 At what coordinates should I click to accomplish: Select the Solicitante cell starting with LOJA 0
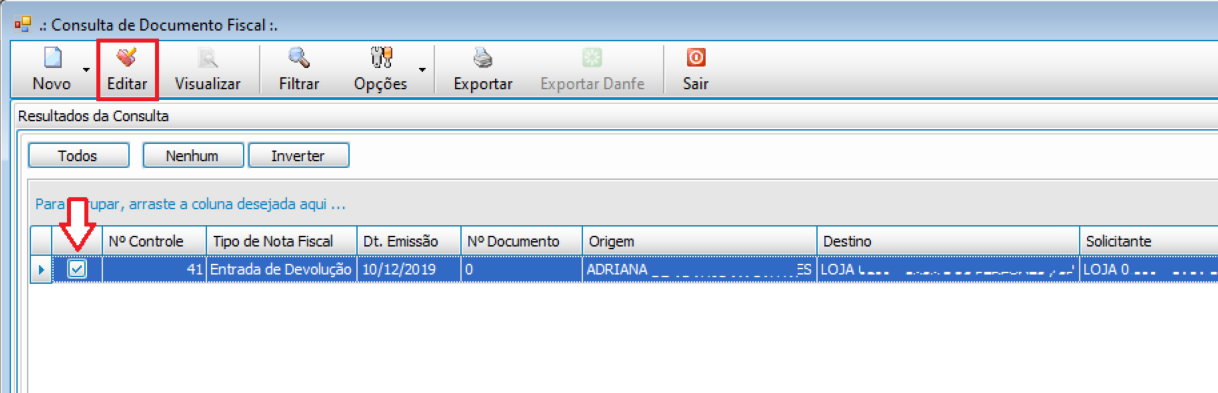click(1149, 270)
